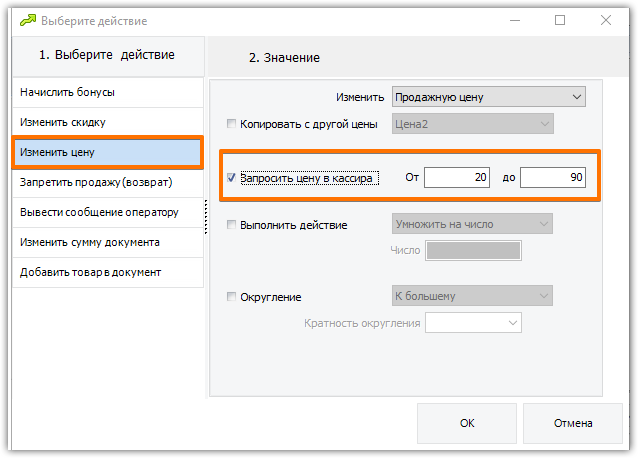Choose 'Изменить сумму документа' action
This screenshot has height=458, width=638.
108,242
